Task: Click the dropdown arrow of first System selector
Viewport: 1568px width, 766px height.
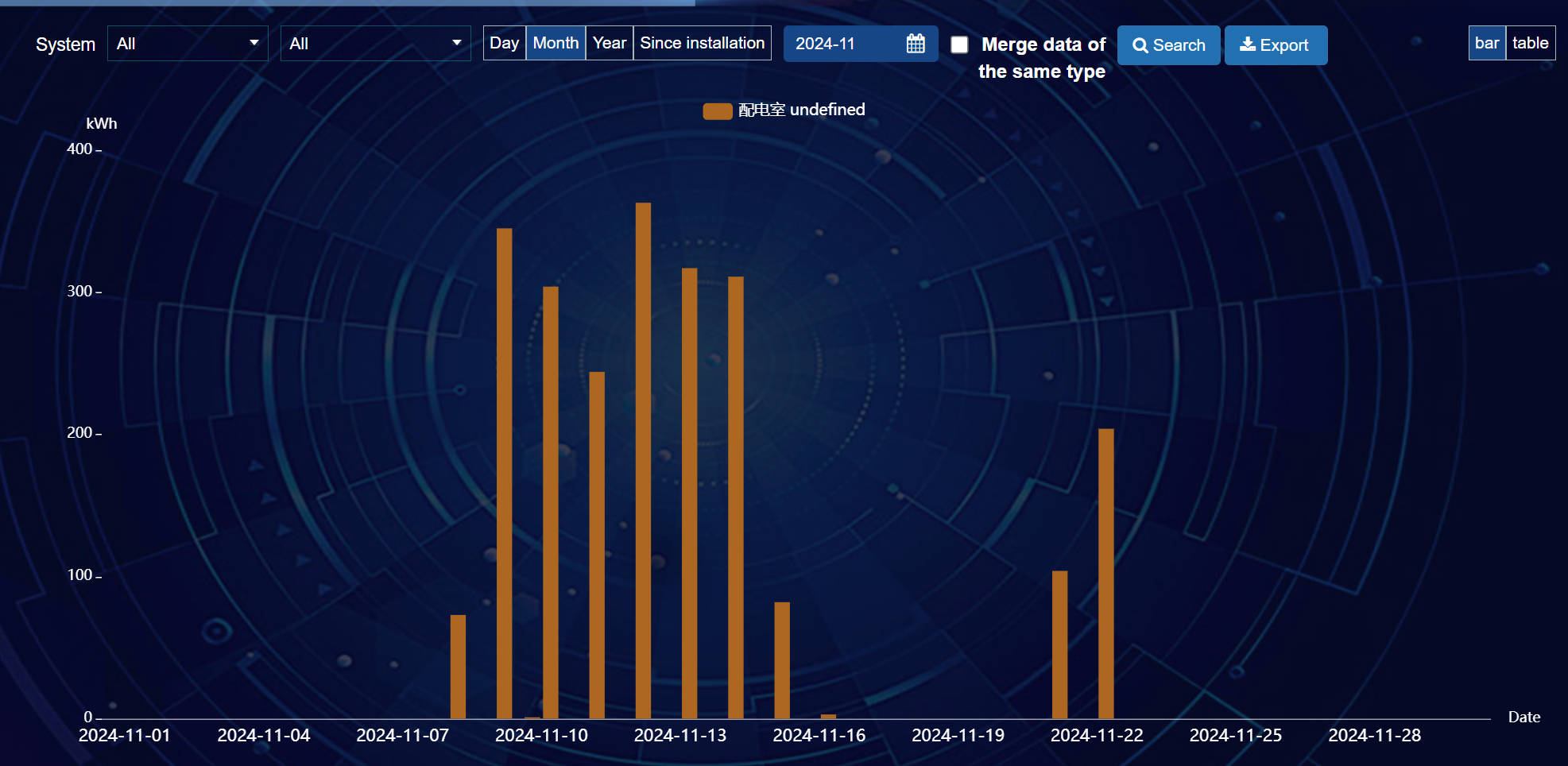Action: pyautogui.click(x=254, y=44)
